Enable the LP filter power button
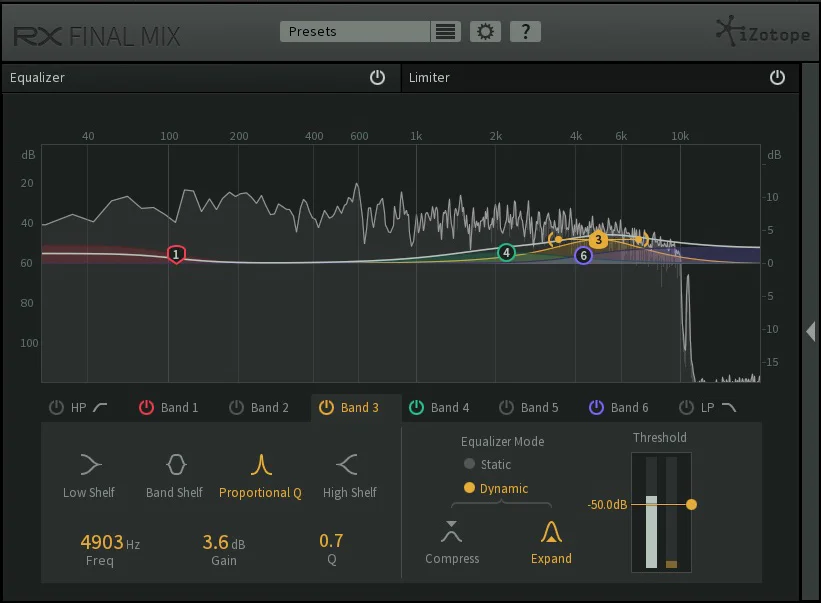821x603 pixels. 686,407
